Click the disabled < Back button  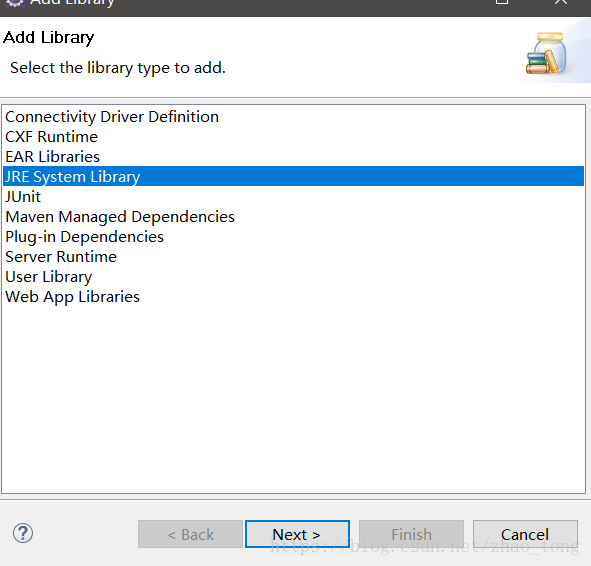point(190,534)
